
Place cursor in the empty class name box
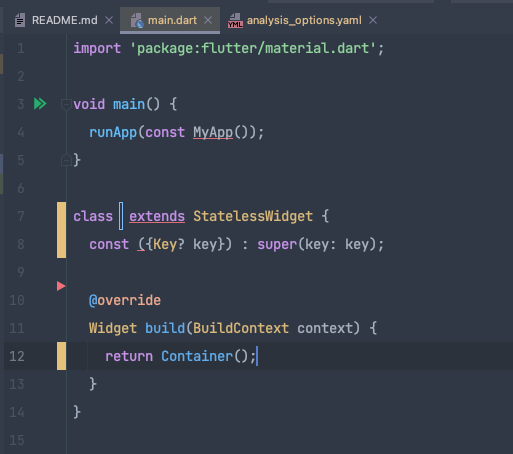click(x=121, y=216)
